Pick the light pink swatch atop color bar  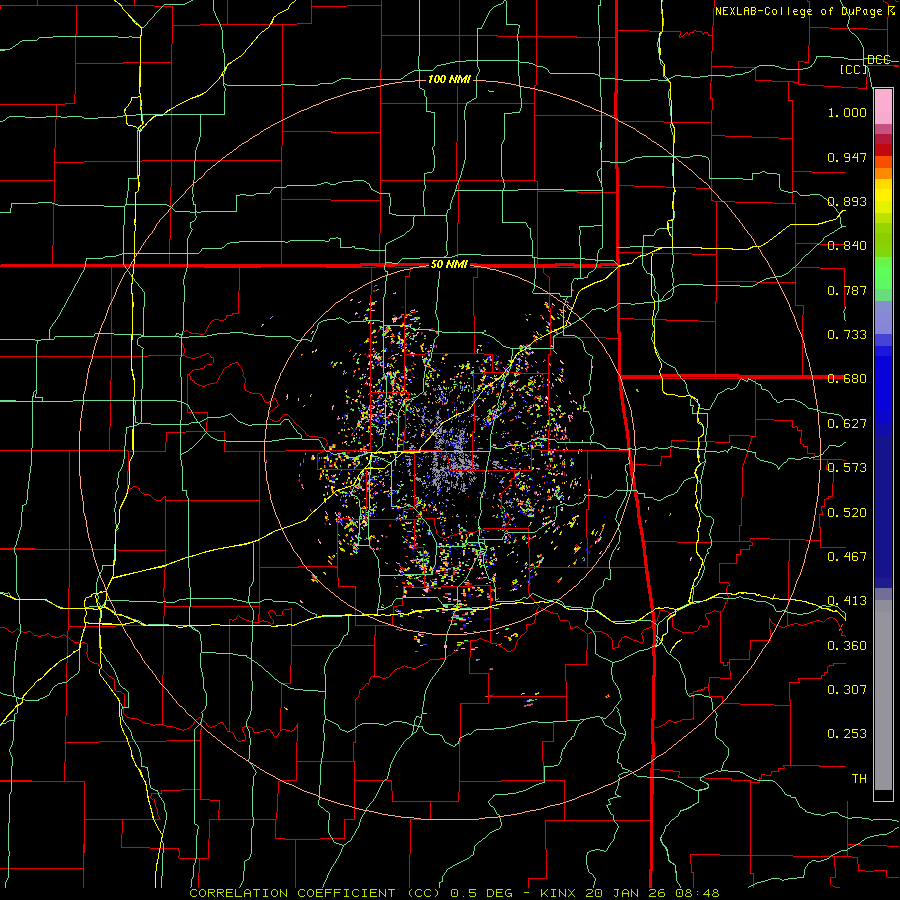tap(883, 106)
